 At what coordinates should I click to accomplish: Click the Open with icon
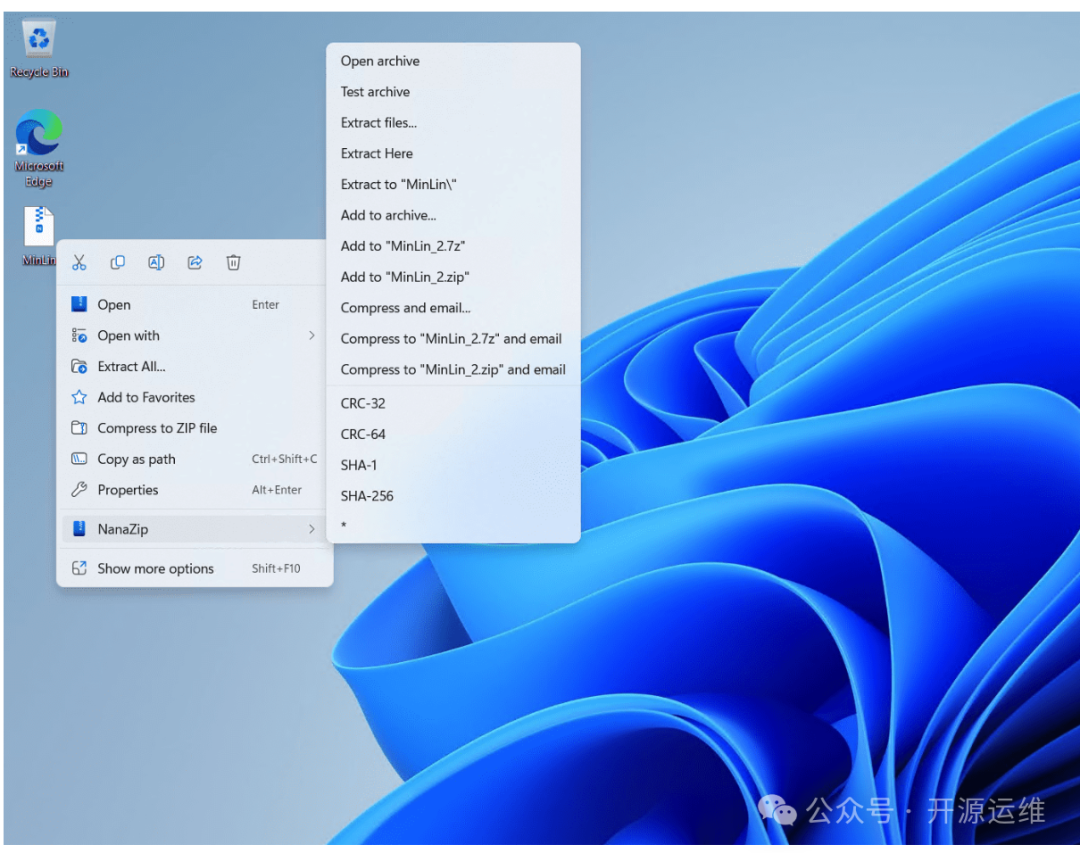79,336
